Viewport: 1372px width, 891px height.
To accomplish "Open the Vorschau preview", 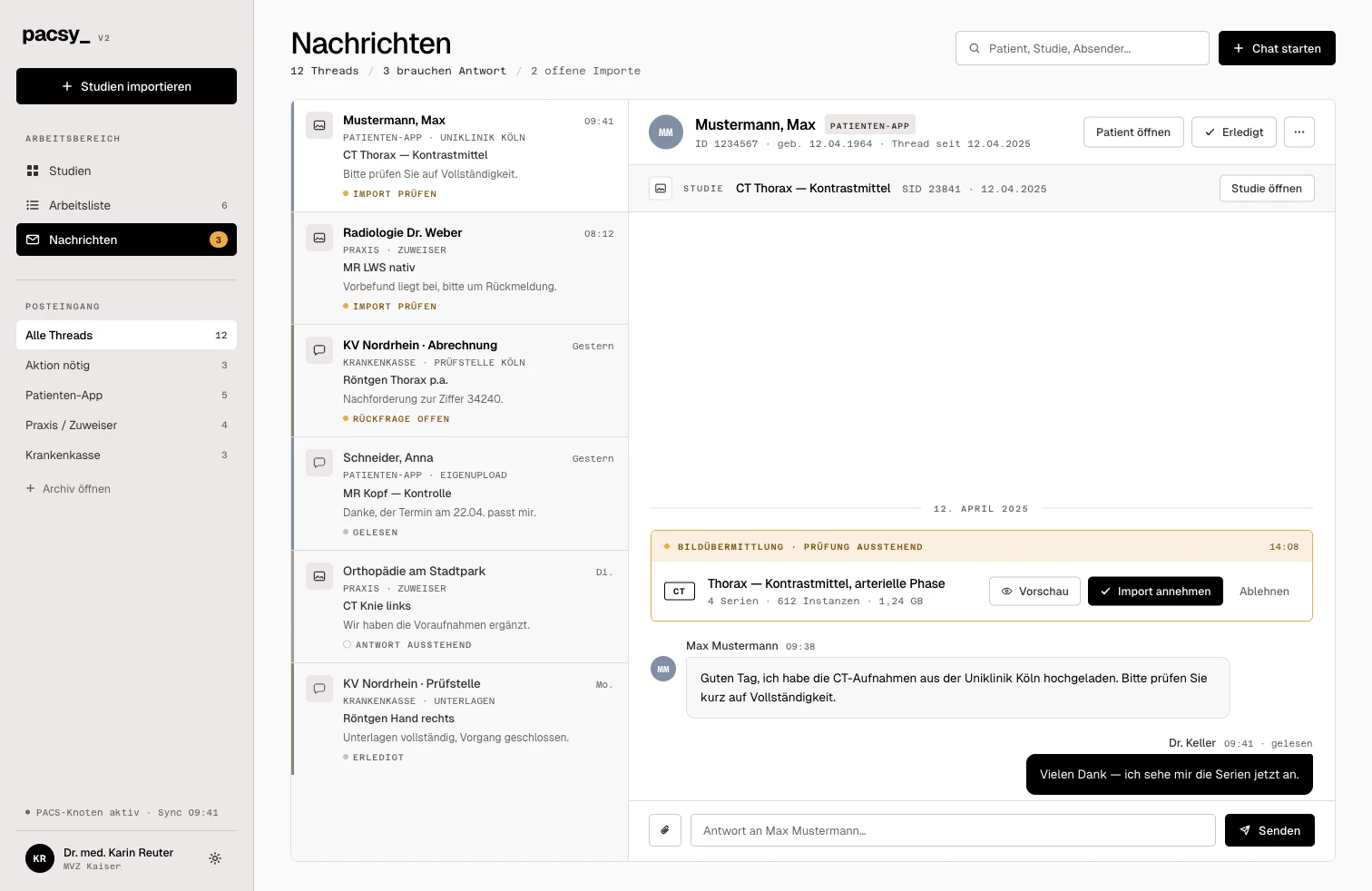I will 1035,592.
